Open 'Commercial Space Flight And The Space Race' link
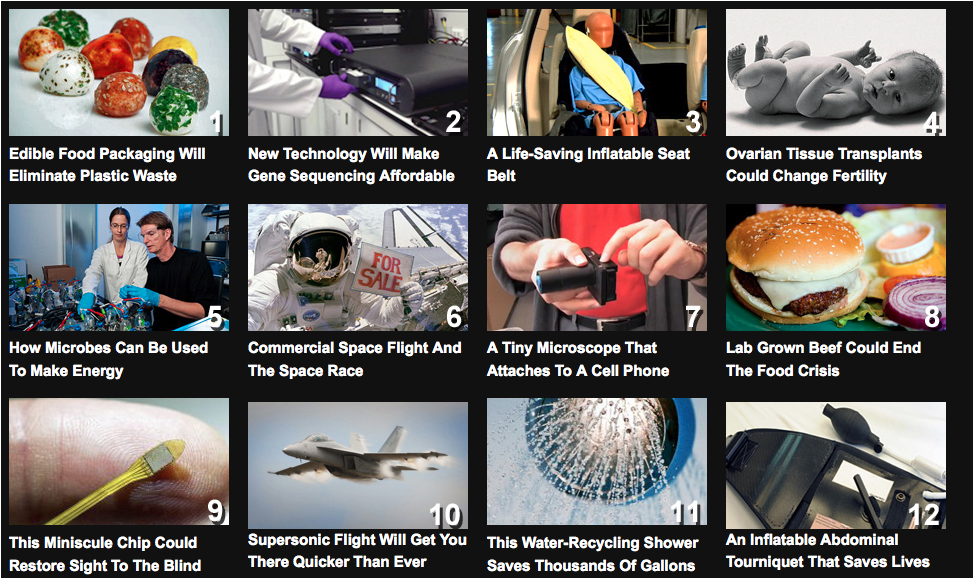 354,359
